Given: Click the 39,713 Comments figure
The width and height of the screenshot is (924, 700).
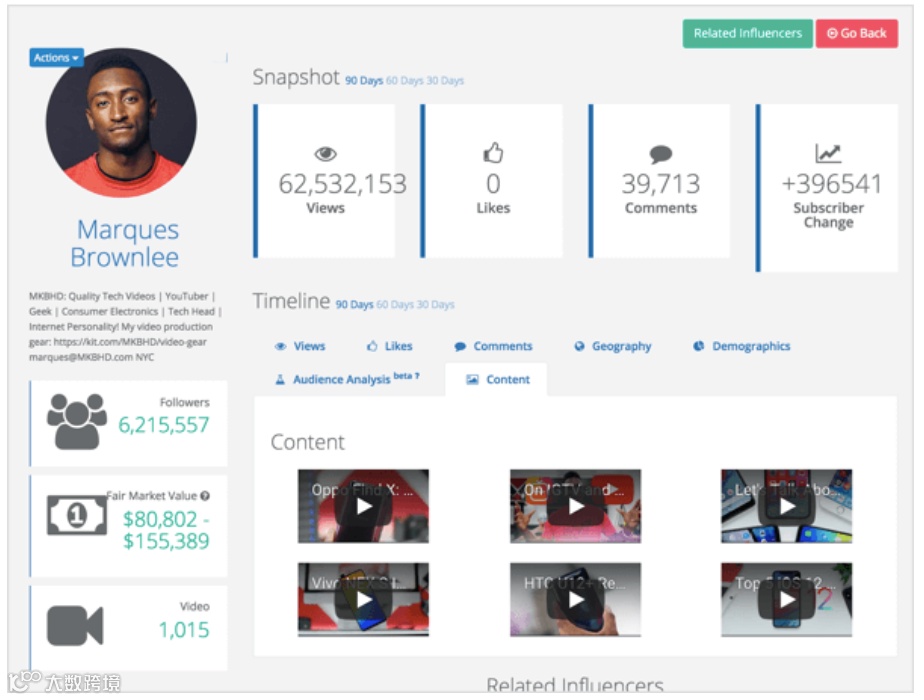Looking at the screenshot, I should [661, 184].
